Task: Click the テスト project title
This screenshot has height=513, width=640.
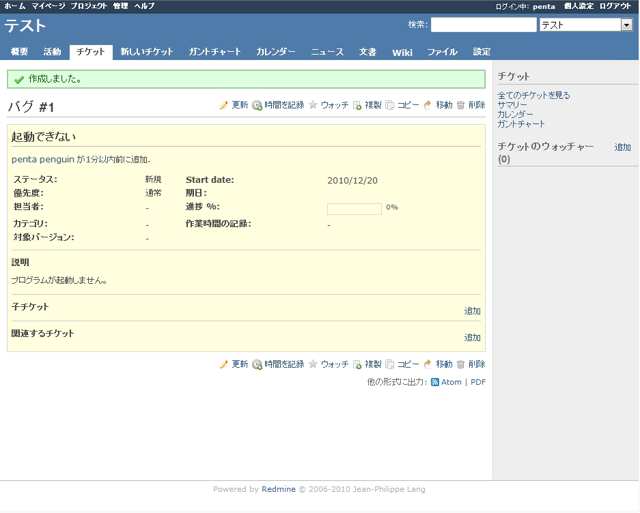Action: (x=25, y=26)
